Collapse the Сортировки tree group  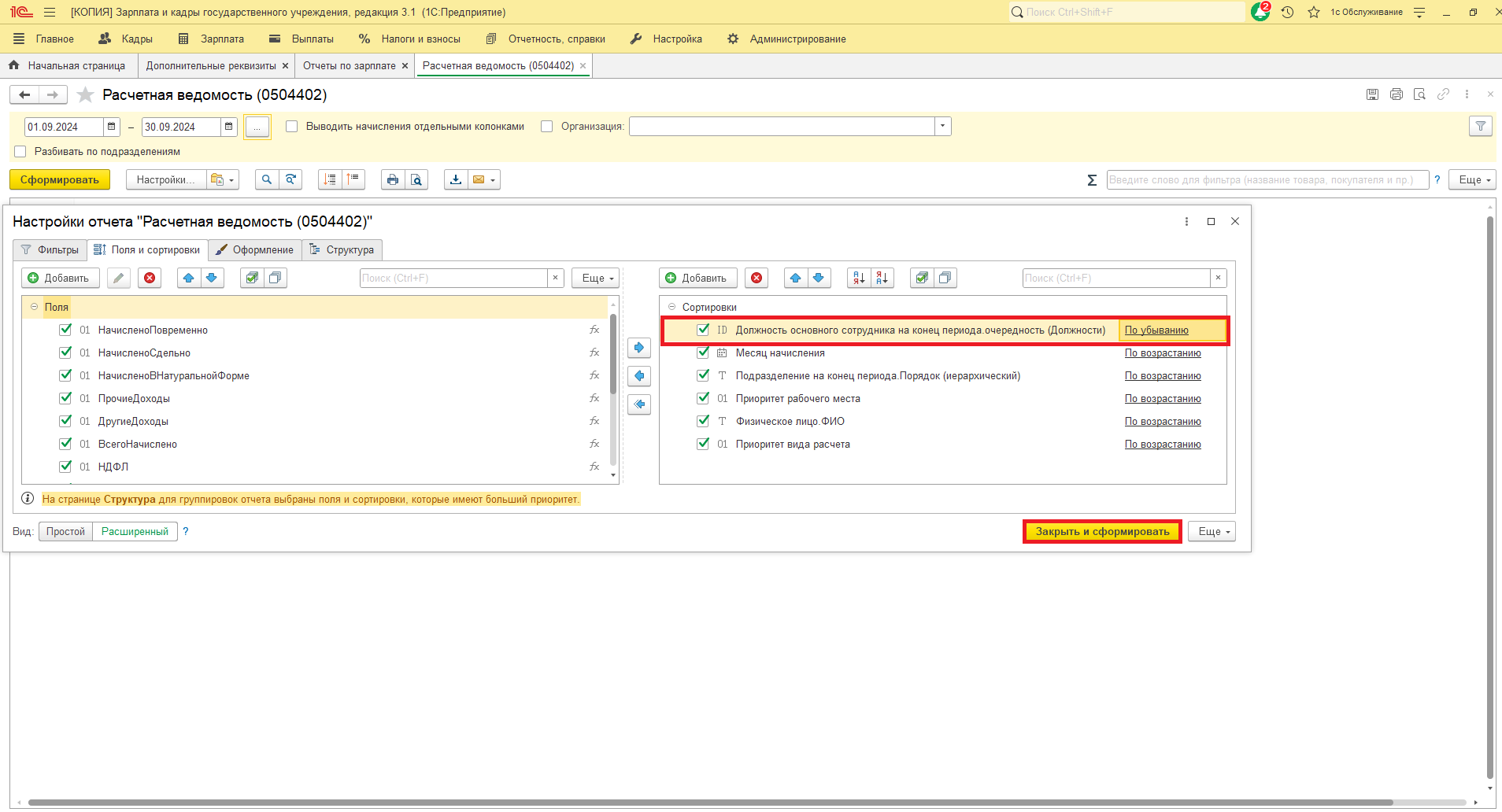point(671,307)
